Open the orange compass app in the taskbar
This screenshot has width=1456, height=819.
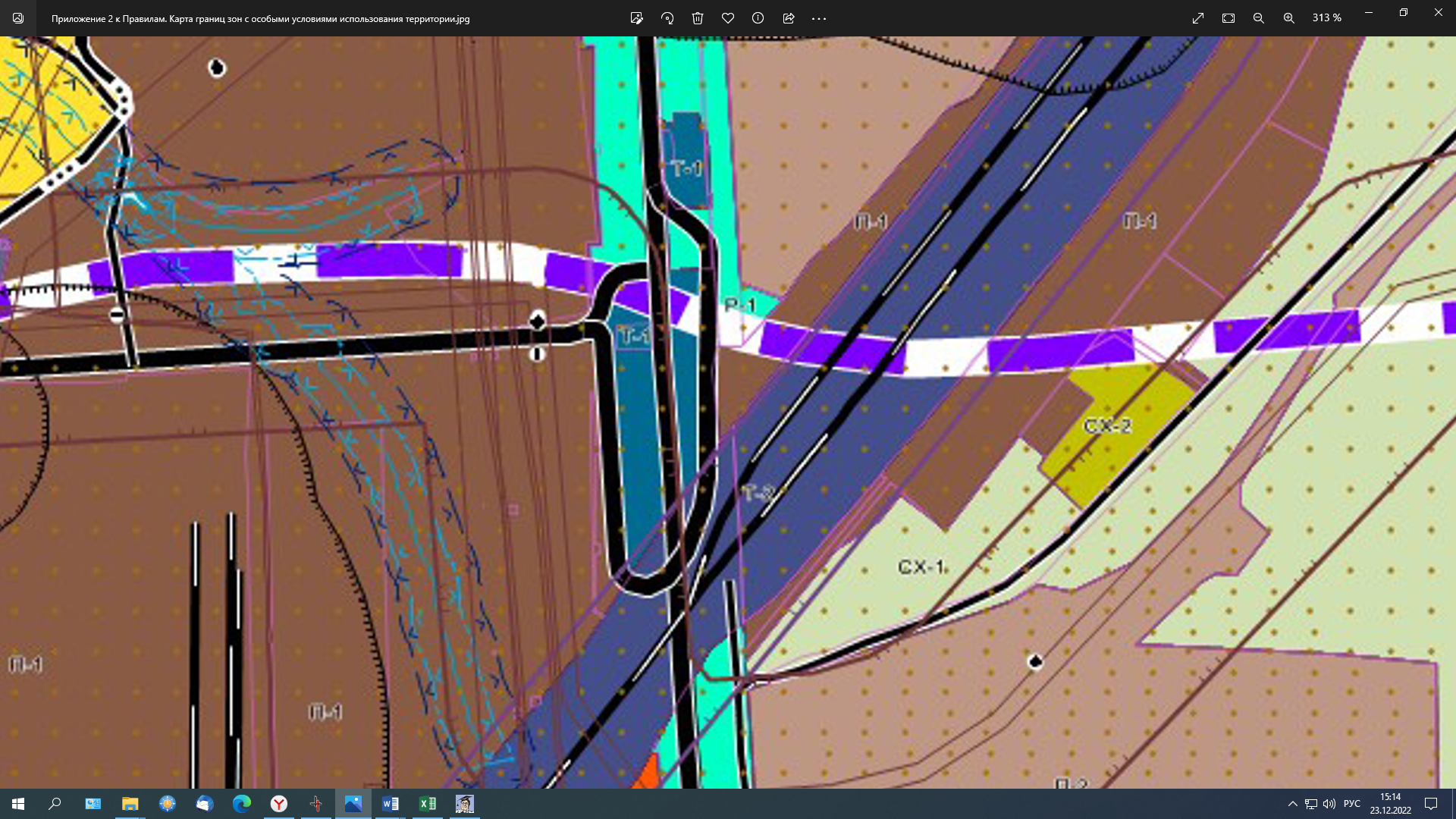(x=167, y=804)
